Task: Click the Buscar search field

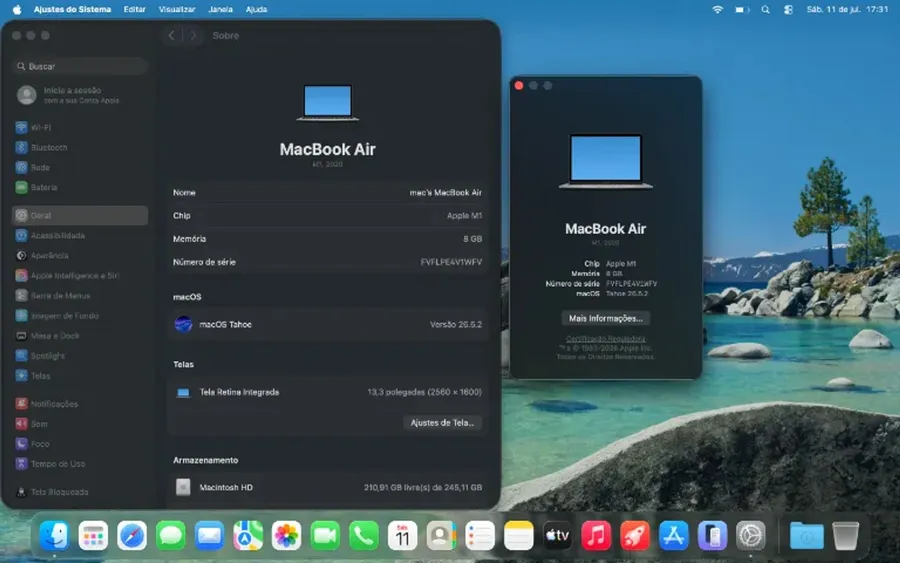Action: click(80, 67)
